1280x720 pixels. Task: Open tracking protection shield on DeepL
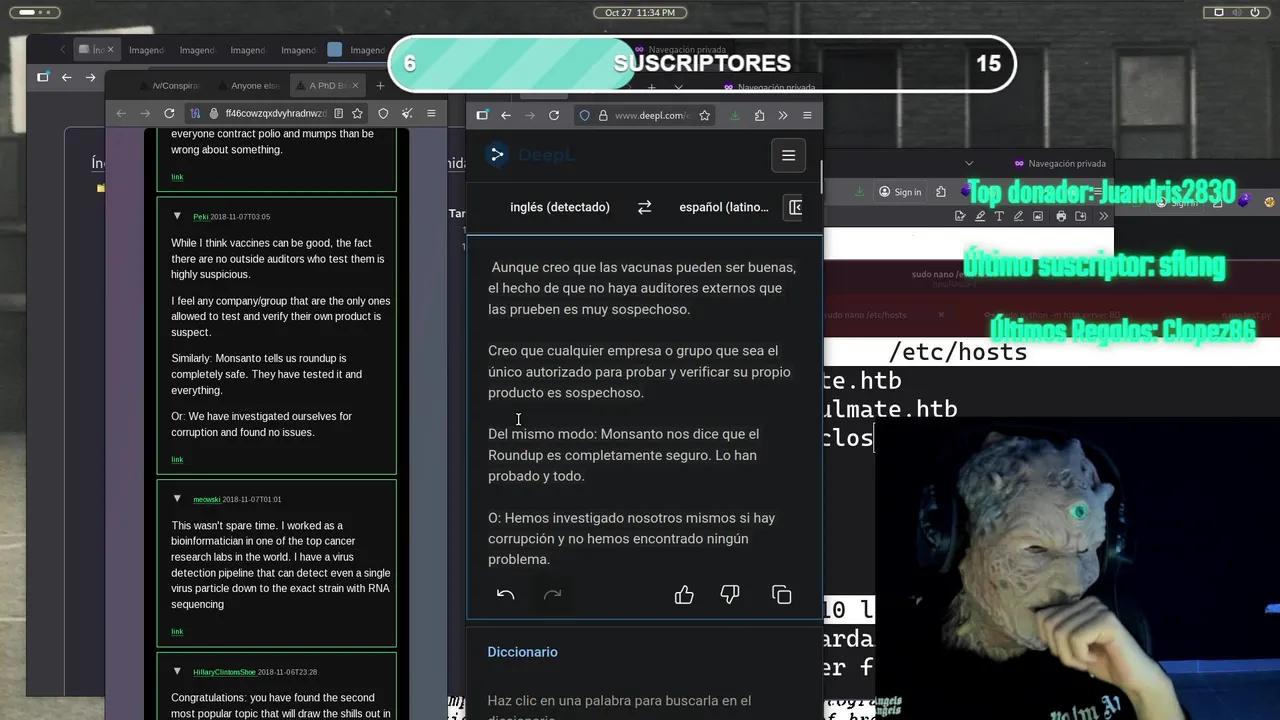[x=585, y=115]
